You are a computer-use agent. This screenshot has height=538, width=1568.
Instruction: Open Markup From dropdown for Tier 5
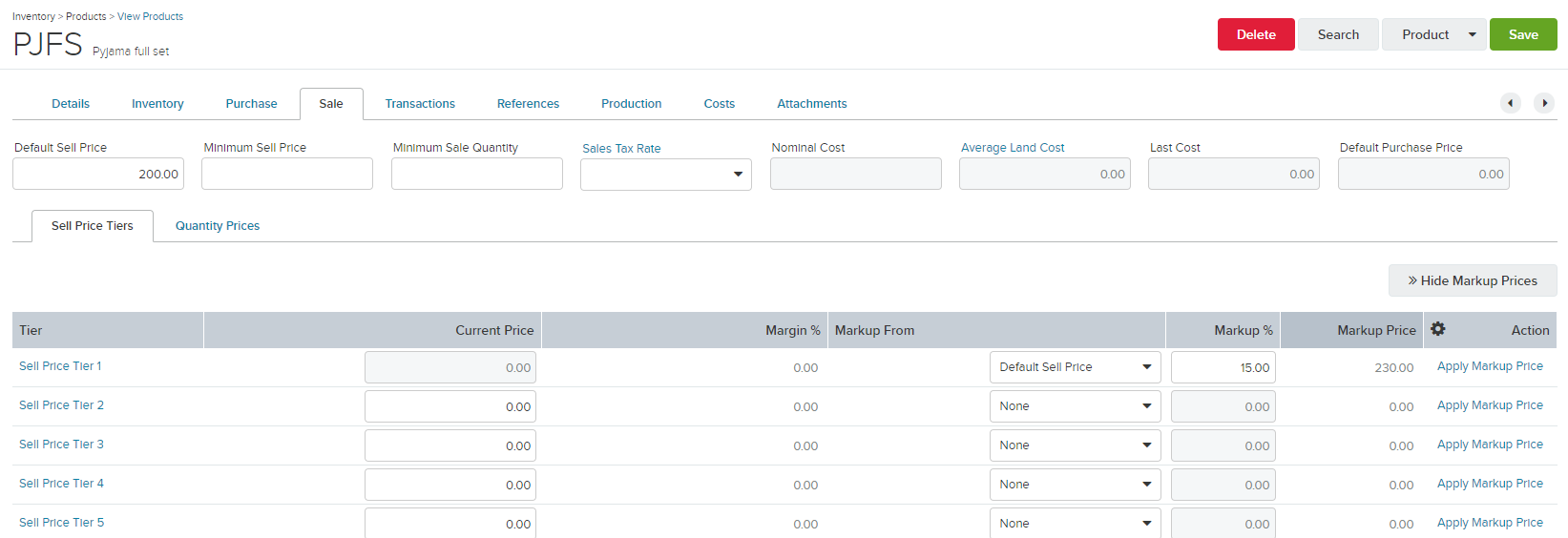tap(1076, 523)
